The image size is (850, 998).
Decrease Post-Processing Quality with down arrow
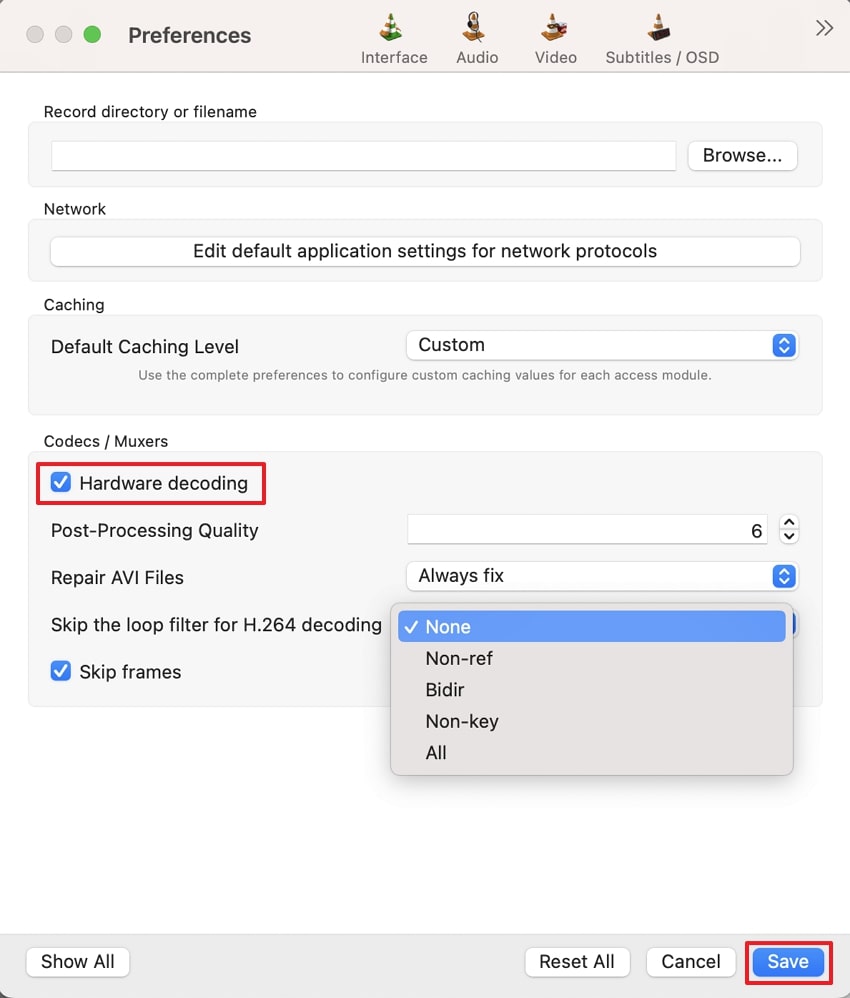click(789, 536)
